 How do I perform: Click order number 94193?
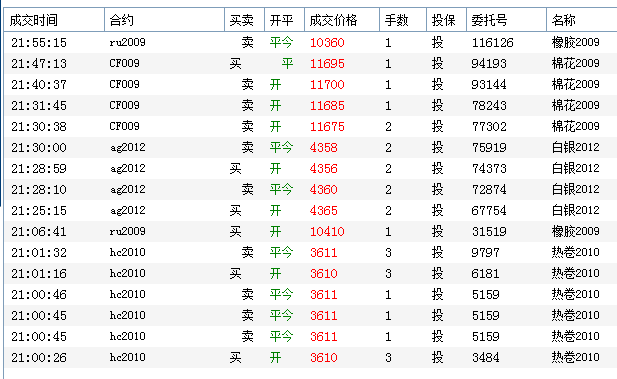click(489, 63)
